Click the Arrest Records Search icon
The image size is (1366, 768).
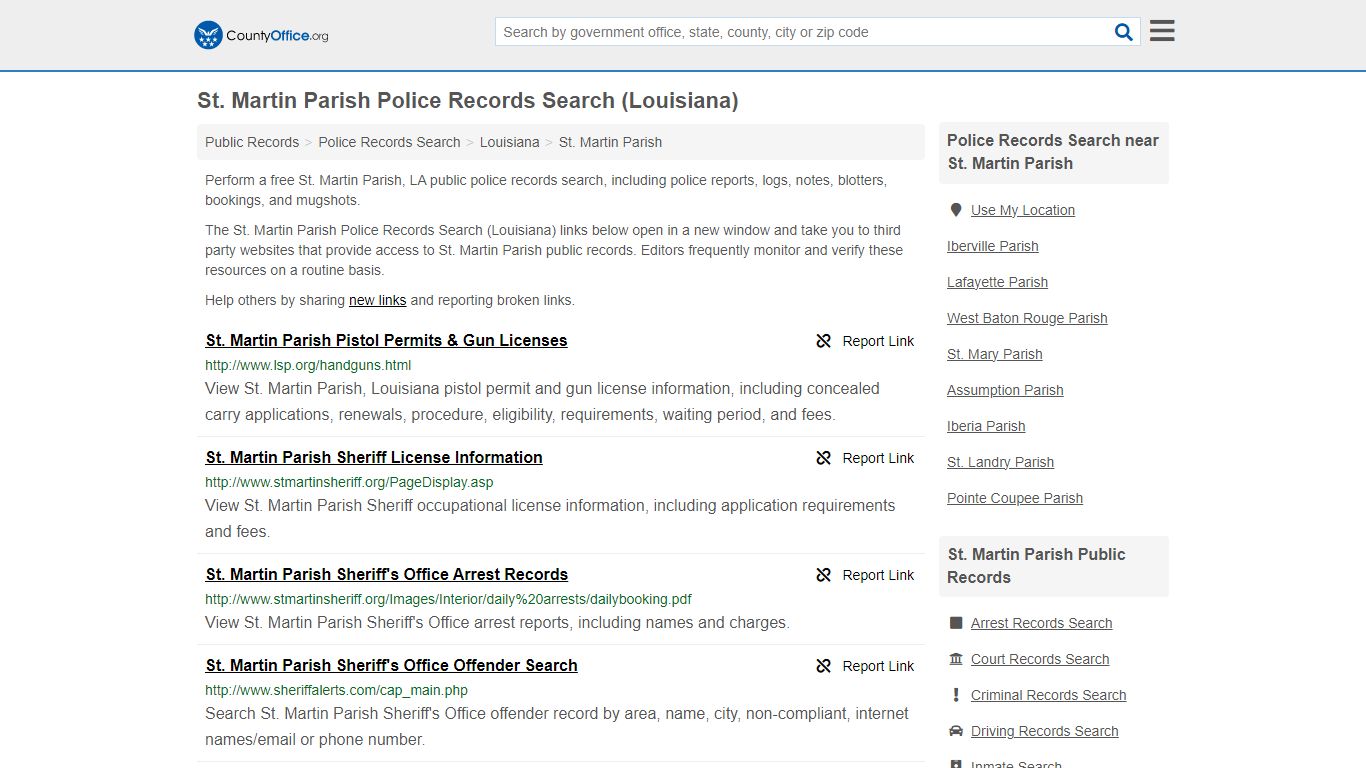tap(956, 623)
